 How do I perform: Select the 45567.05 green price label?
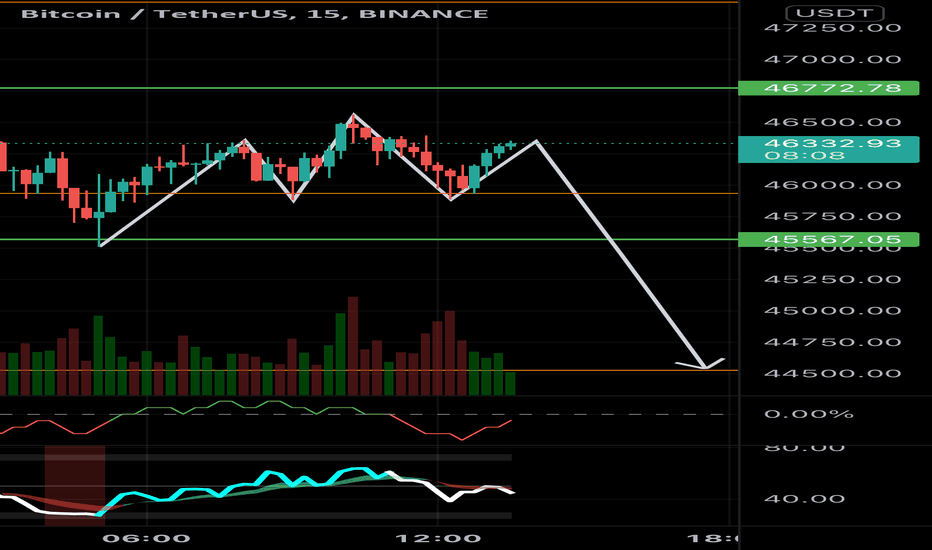point(829,240)
